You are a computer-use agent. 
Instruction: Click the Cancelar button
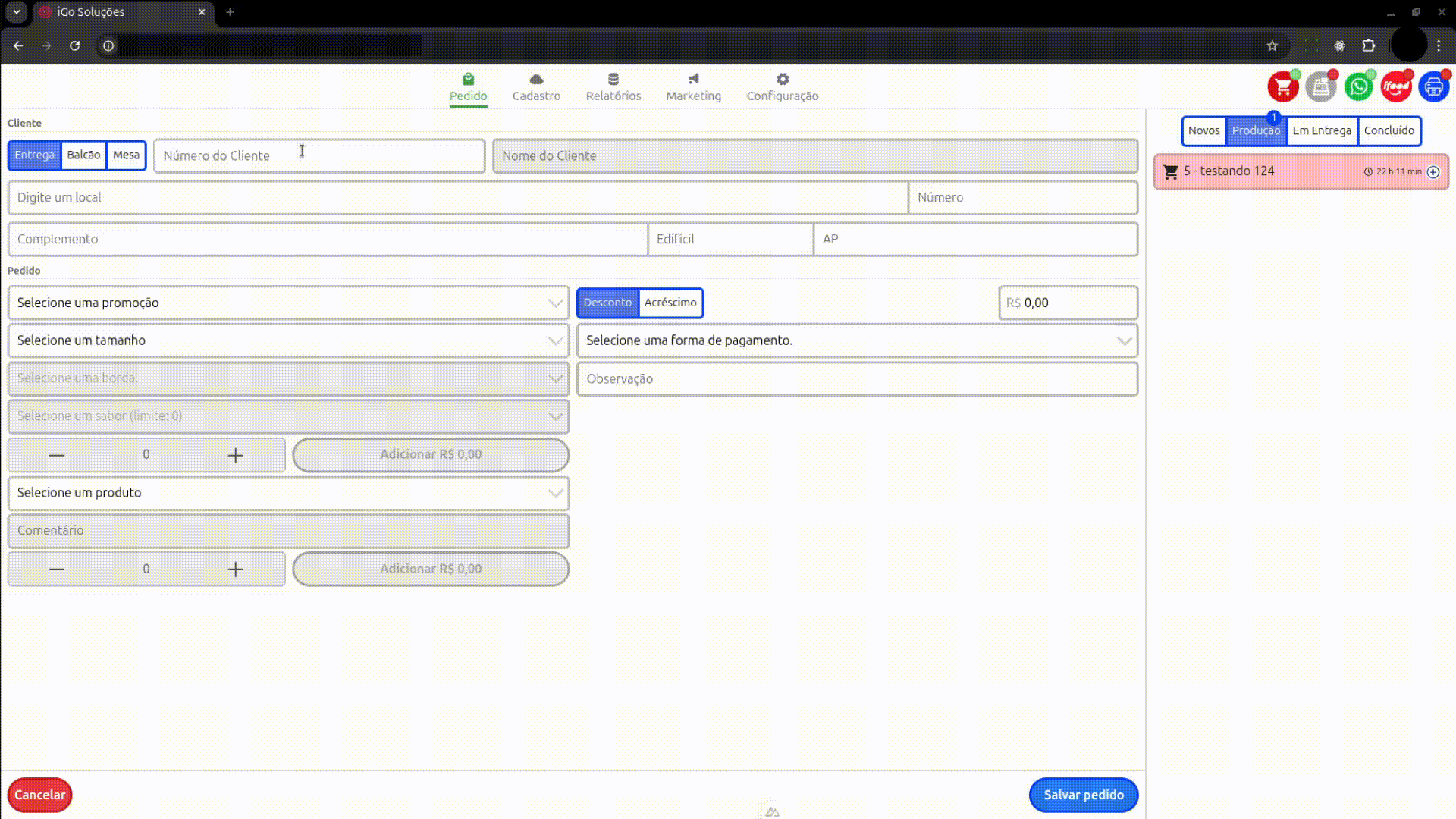39,795
